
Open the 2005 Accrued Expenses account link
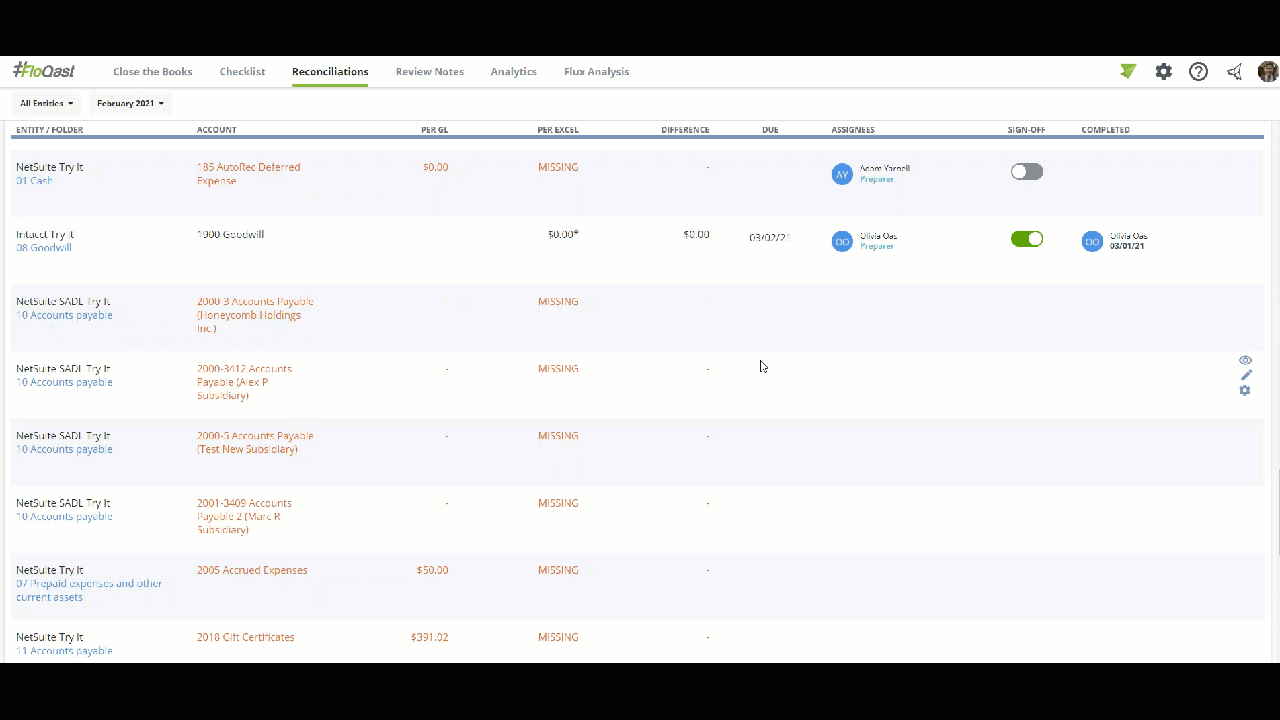[252, 570]
